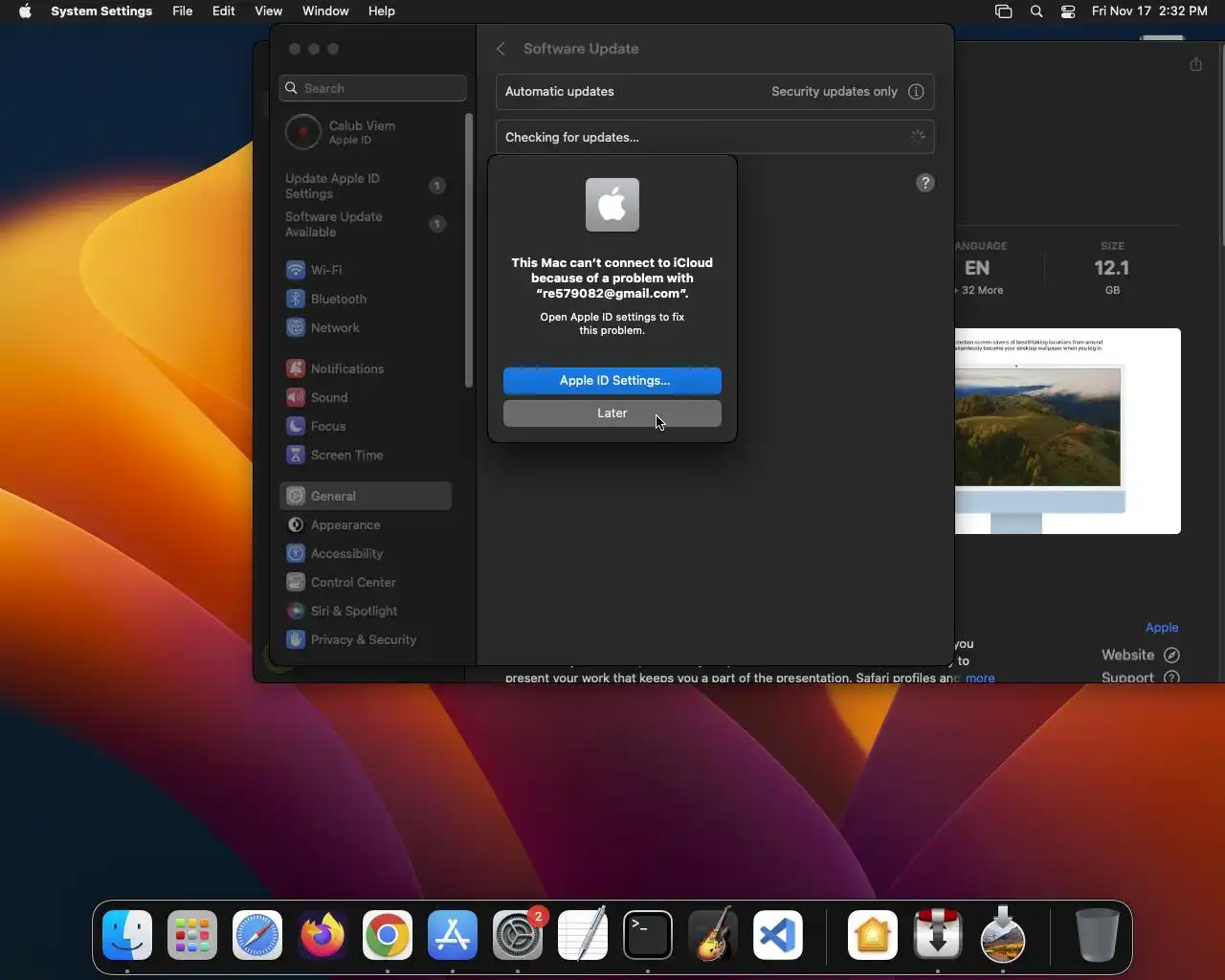
Task: Click the Apple developer link
Action: point(1162,628)
